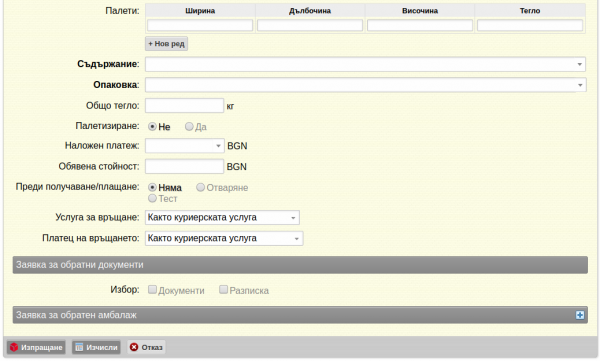
Task: Click the Дълбочина column header
Action: pos(310,11)
